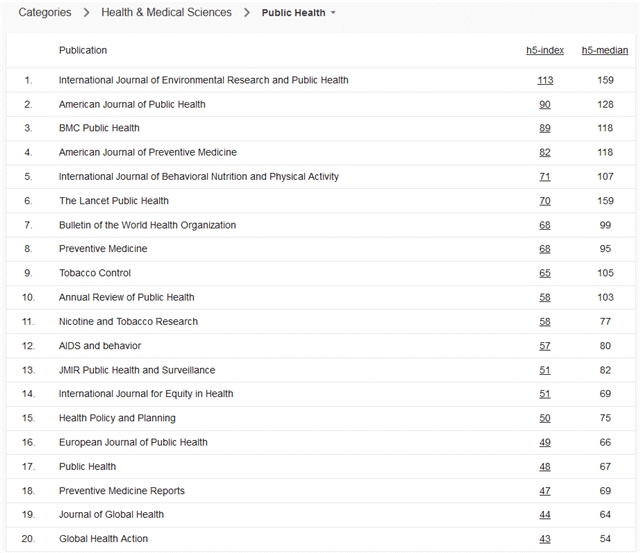Open h5-index 50 for Health Policy and Planning
This screenshot has height=553, width=640.
point(545,418)
